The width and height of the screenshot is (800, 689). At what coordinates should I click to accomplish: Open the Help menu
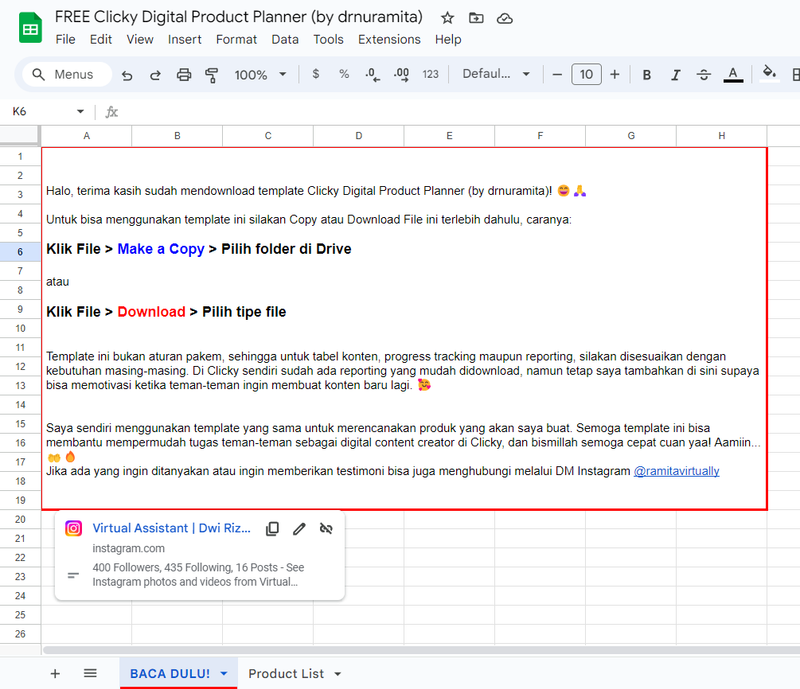tap(448, 40)
